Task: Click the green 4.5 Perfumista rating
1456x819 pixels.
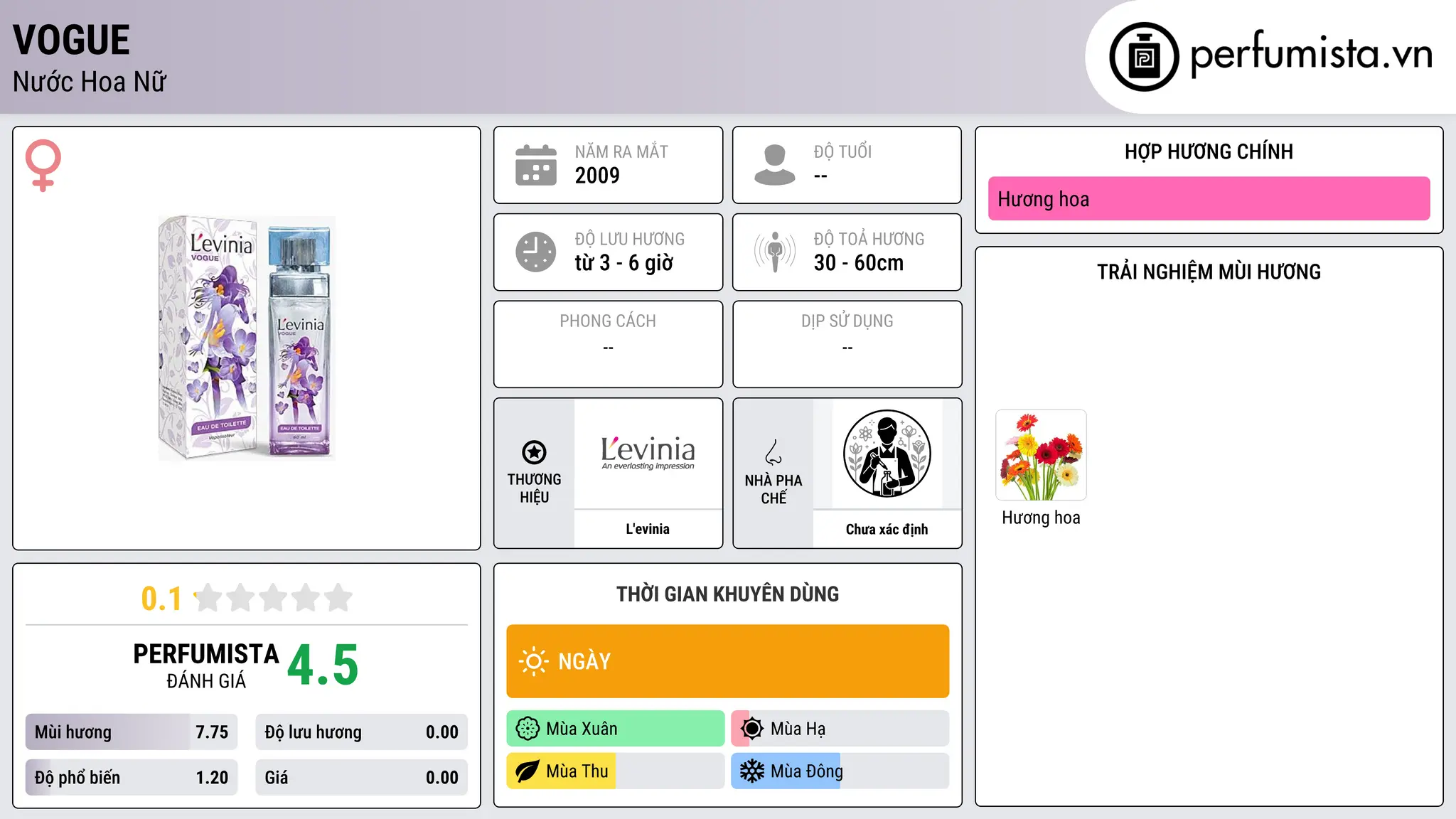Action: [x=323, y=665]
